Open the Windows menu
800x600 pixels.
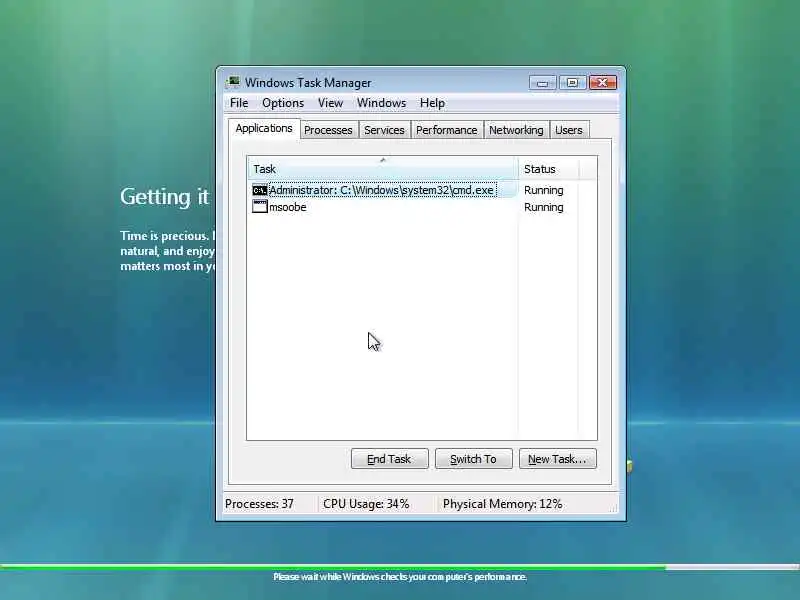tap(381, 103)
